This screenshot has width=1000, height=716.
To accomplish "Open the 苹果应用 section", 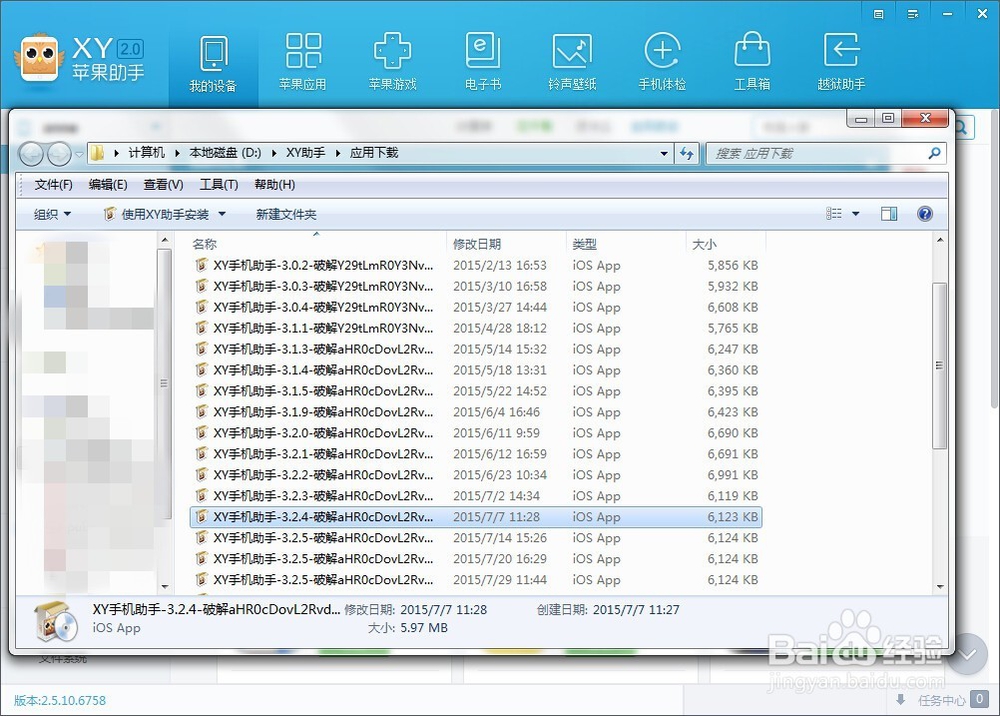I will click(303, 62).
